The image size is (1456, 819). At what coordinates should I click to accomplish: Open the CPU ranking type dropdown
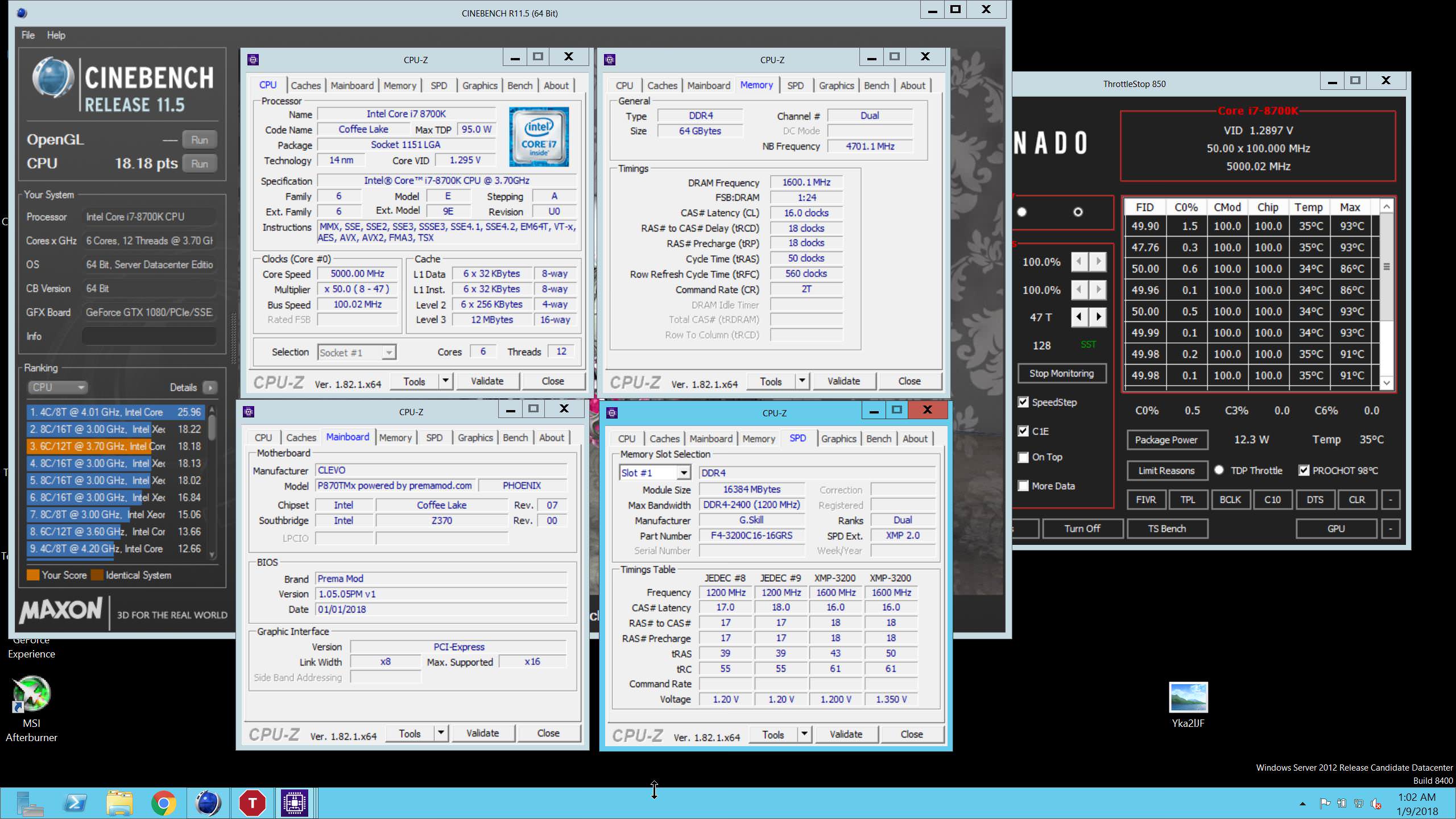pyautogui.click(x=57, y=387)
